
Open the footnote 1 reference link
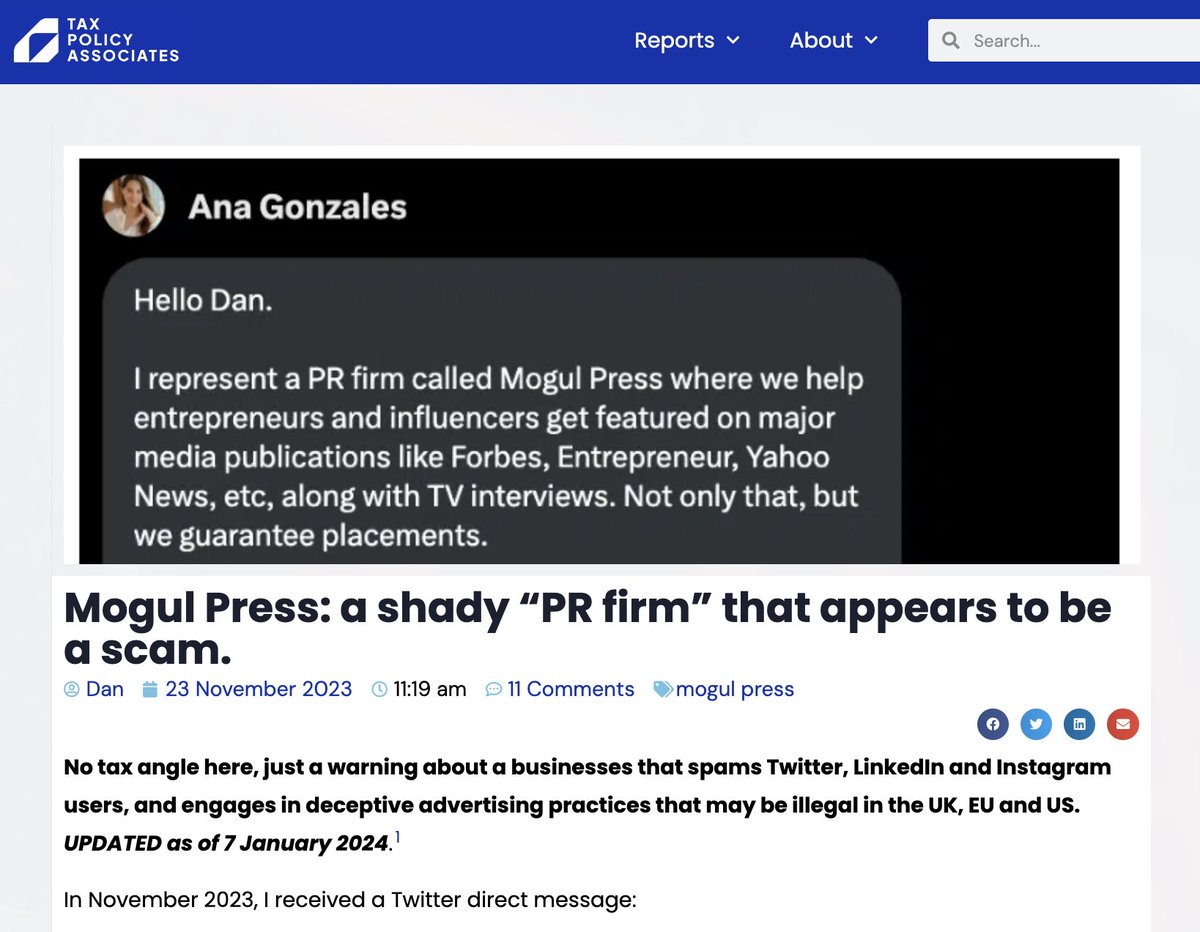(x=397, y=836)
